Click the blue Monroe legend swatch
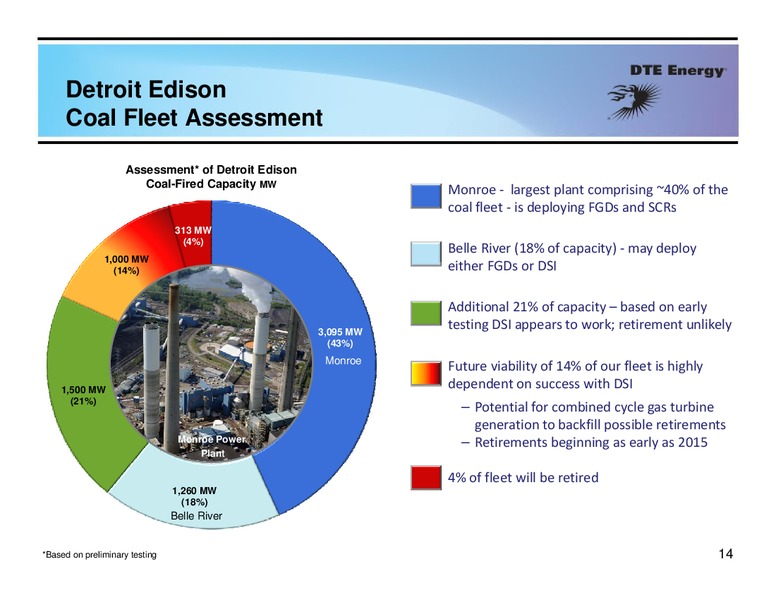Viewport: 776px width, 600px height. 426,196
